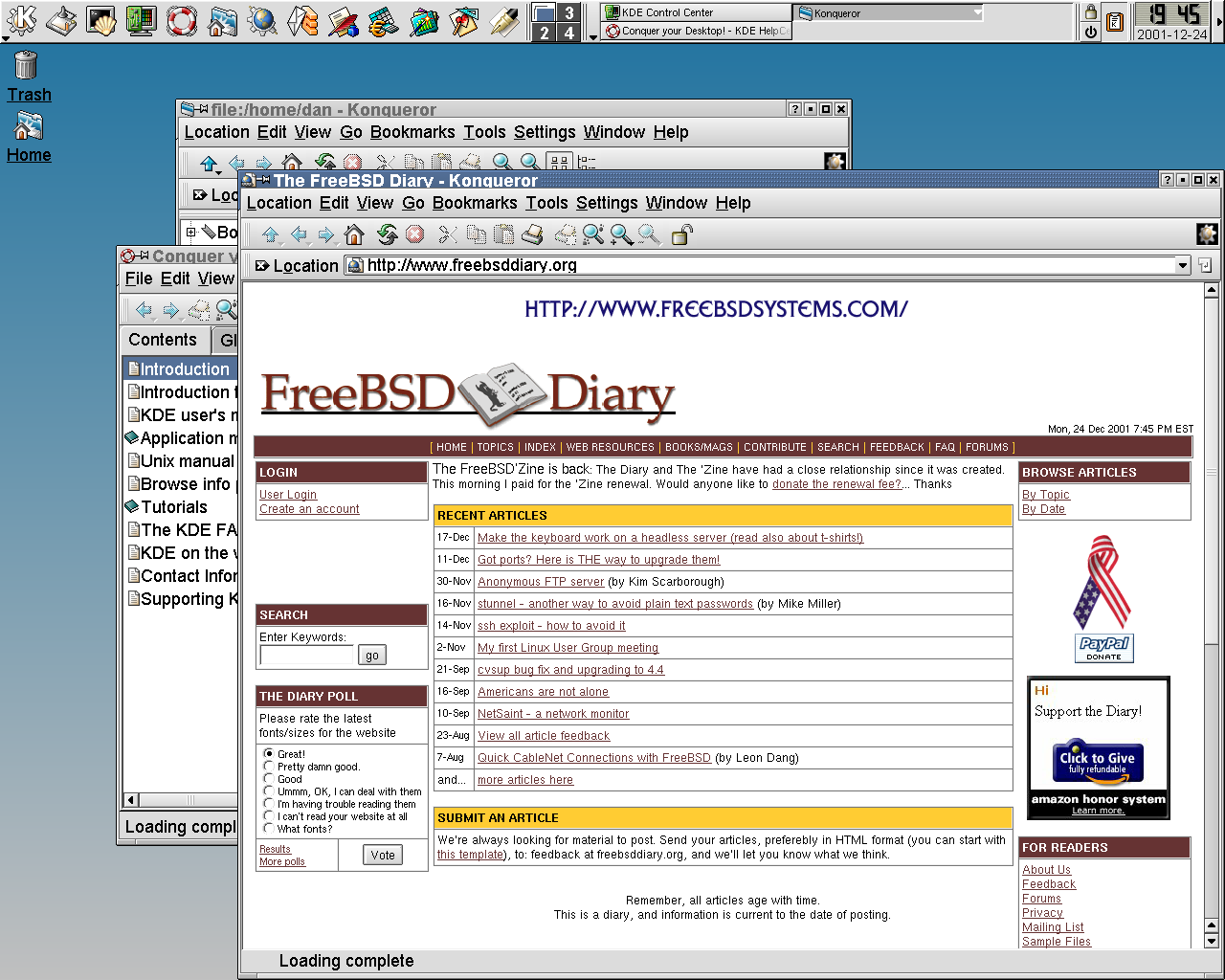Viewport: 1225px width, 980px height.
Task: Switch to virtual desktop 4
Action: (x=568, y=33)
